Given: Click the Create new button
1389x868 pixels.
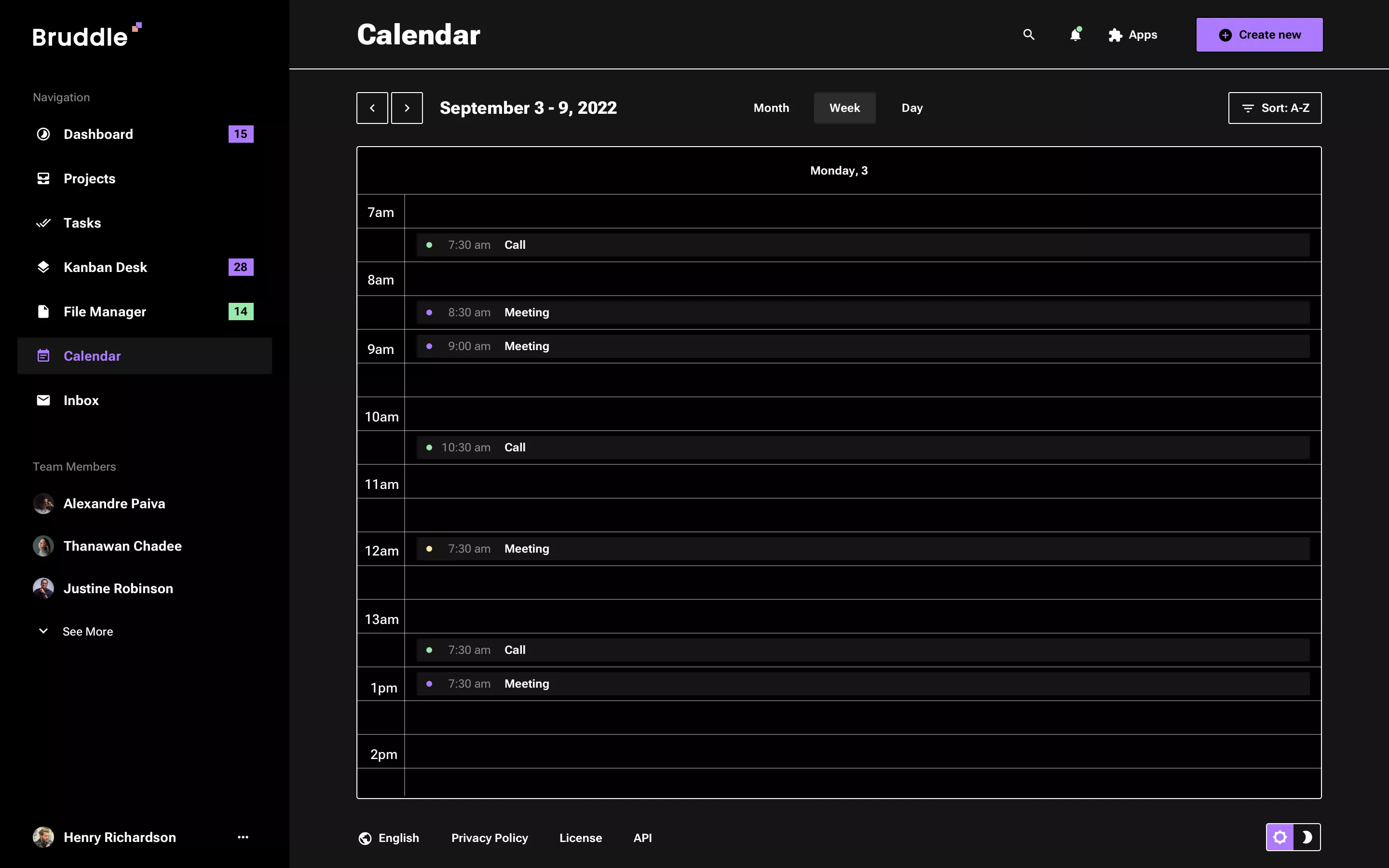Looking at the screenshot, I should coord(1258,34).
